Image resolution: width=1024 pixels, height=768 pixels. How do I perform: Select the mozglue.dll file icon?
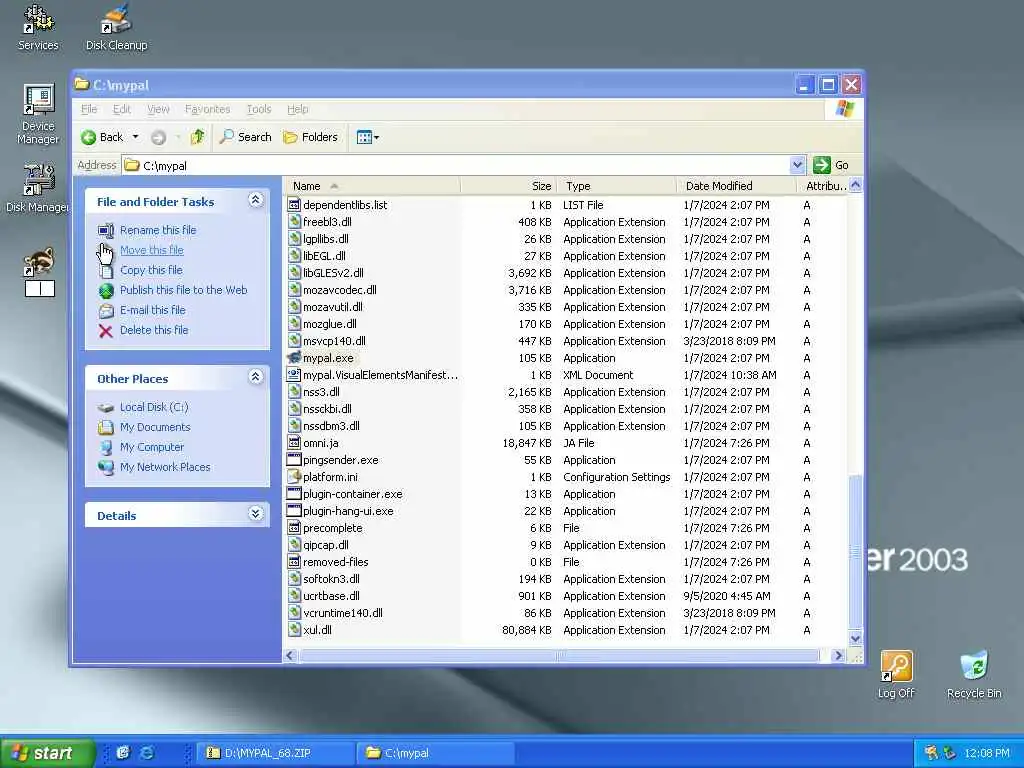point(294,324)
